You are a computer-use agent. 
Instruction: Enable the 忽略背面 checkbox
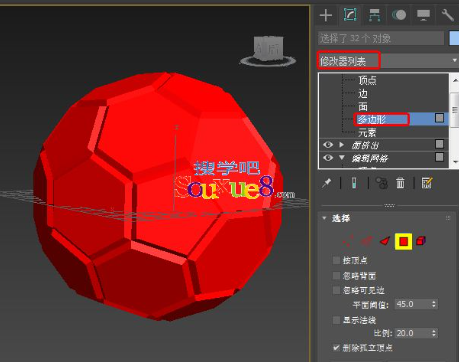click(336, 276)
